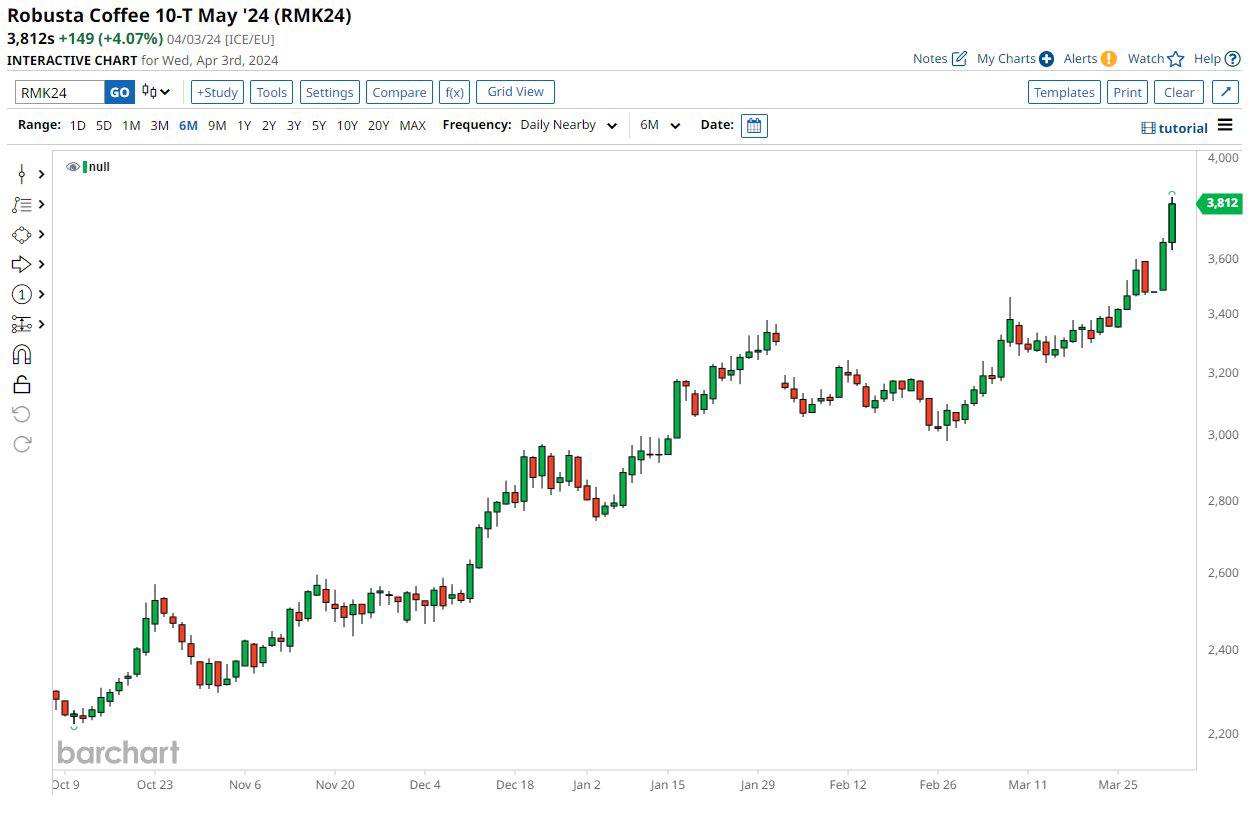Screen dimensions: 1260x816
Task: Open the 6M period dropdown
Action: pyautogui.click(x=660, y=126)
